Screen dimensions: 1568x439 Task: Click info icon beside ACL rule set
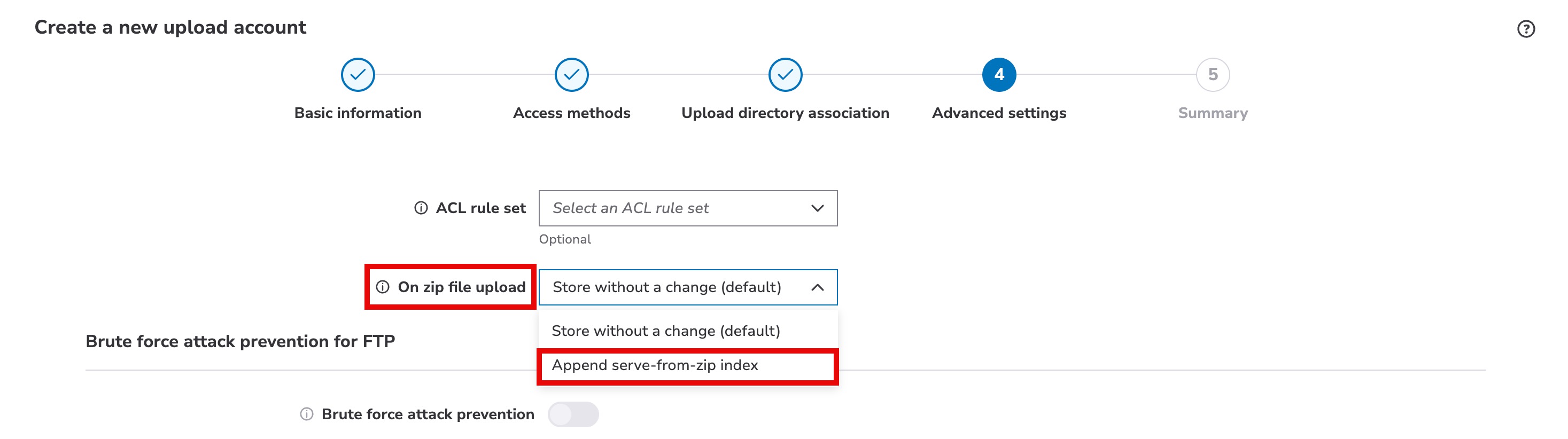(421, 208)
